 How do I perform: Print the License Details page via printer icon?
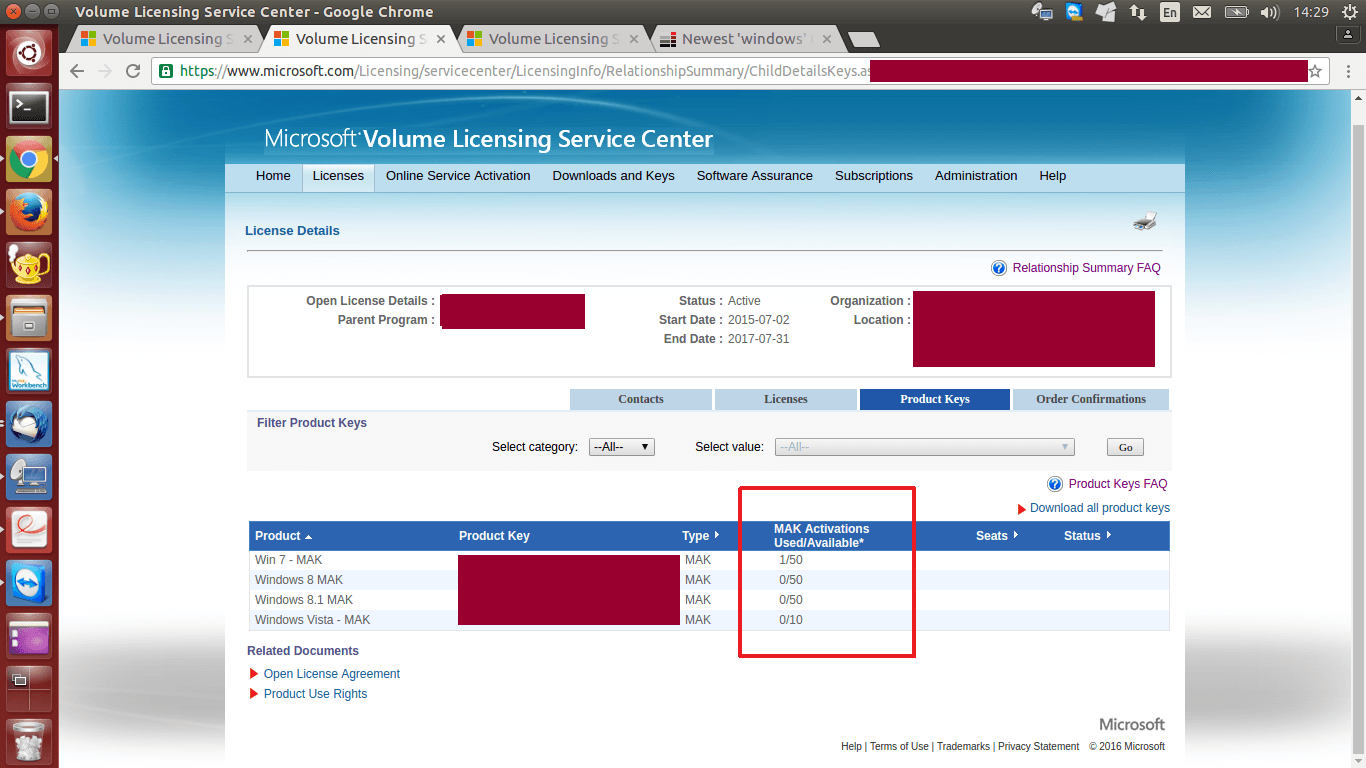pos(1145,221)
